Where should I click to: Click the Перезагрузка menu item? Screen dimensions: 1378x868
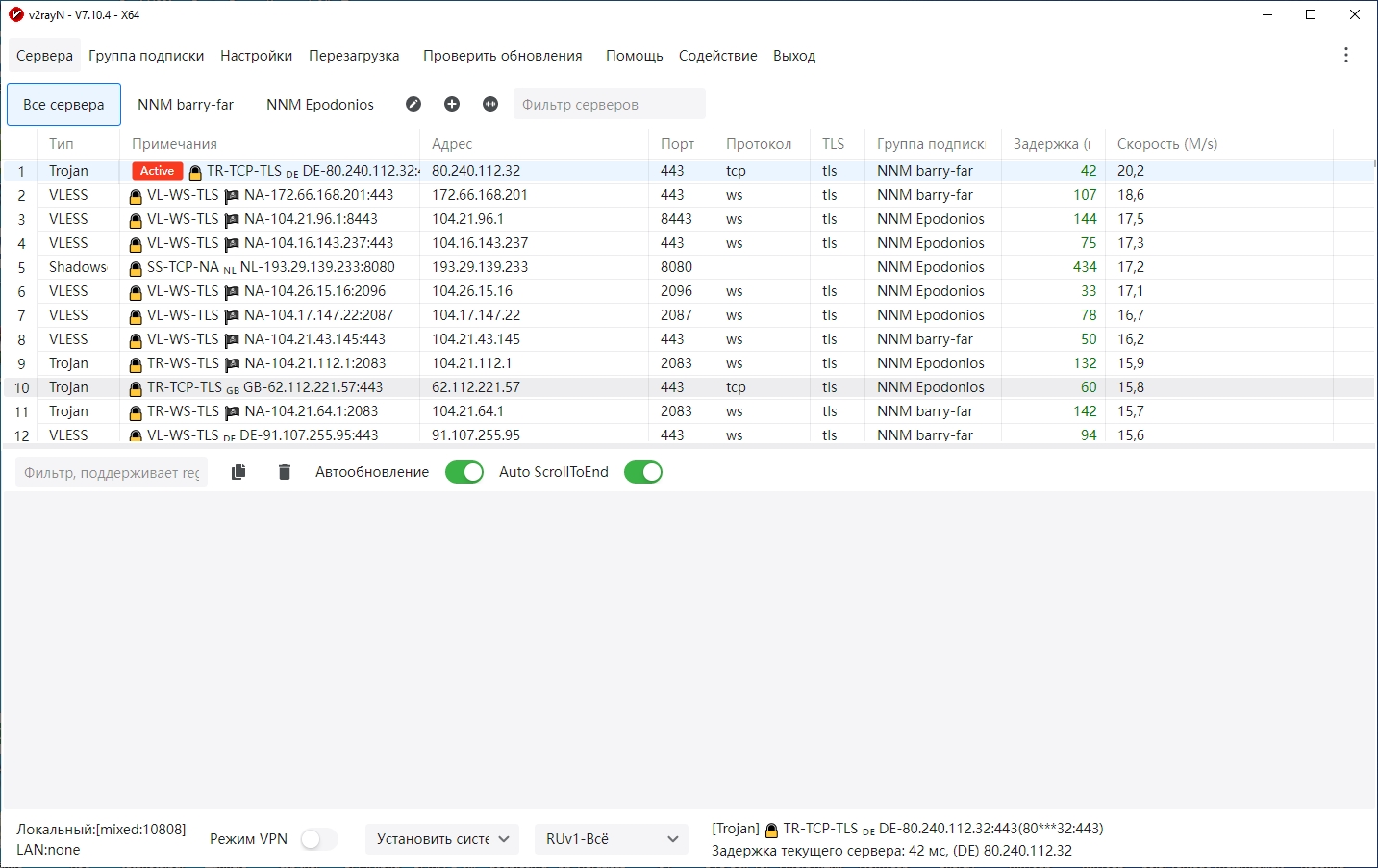[x=354, y=56]
